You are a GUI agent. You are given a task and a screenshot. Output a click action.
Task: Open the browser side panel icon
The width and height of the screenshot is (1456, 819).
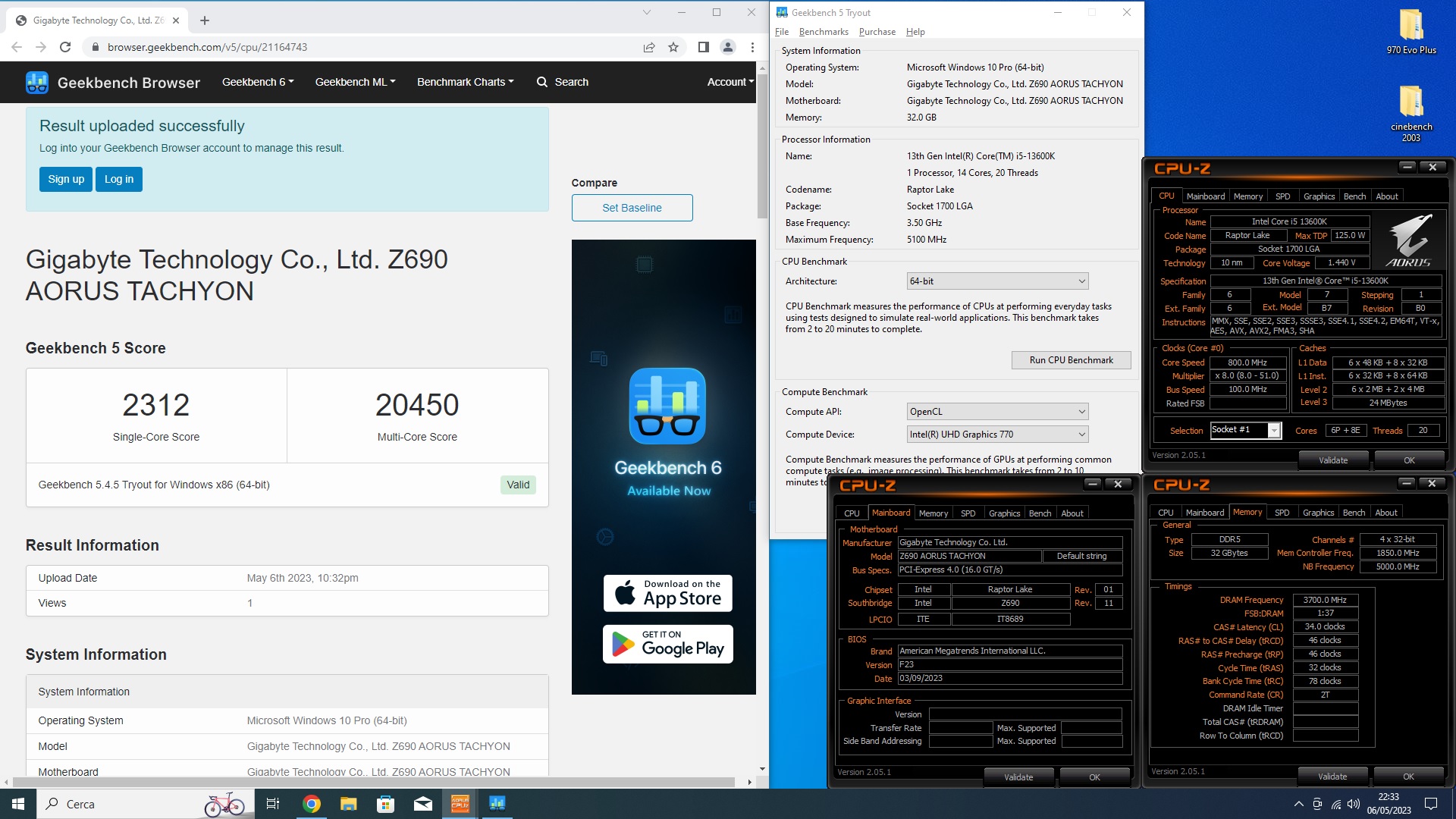click(x=703, y=47)
